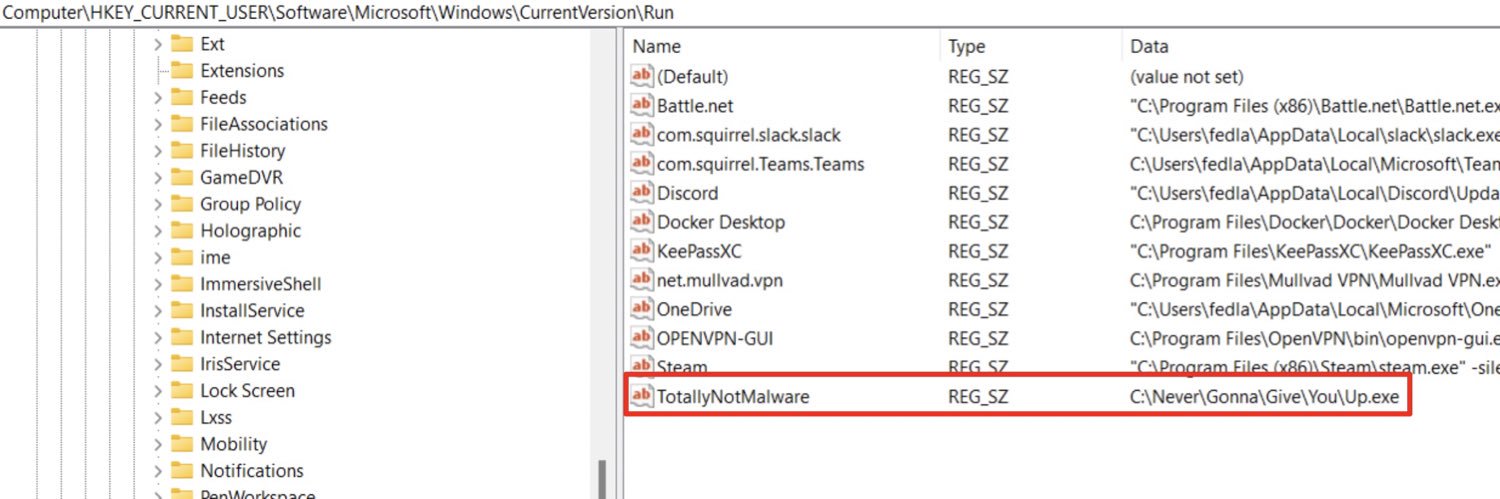Screen dimensions: 1500x499
Task: Click the KeePassXC.exe path data cell
Action: click(x=1310, y=251)
